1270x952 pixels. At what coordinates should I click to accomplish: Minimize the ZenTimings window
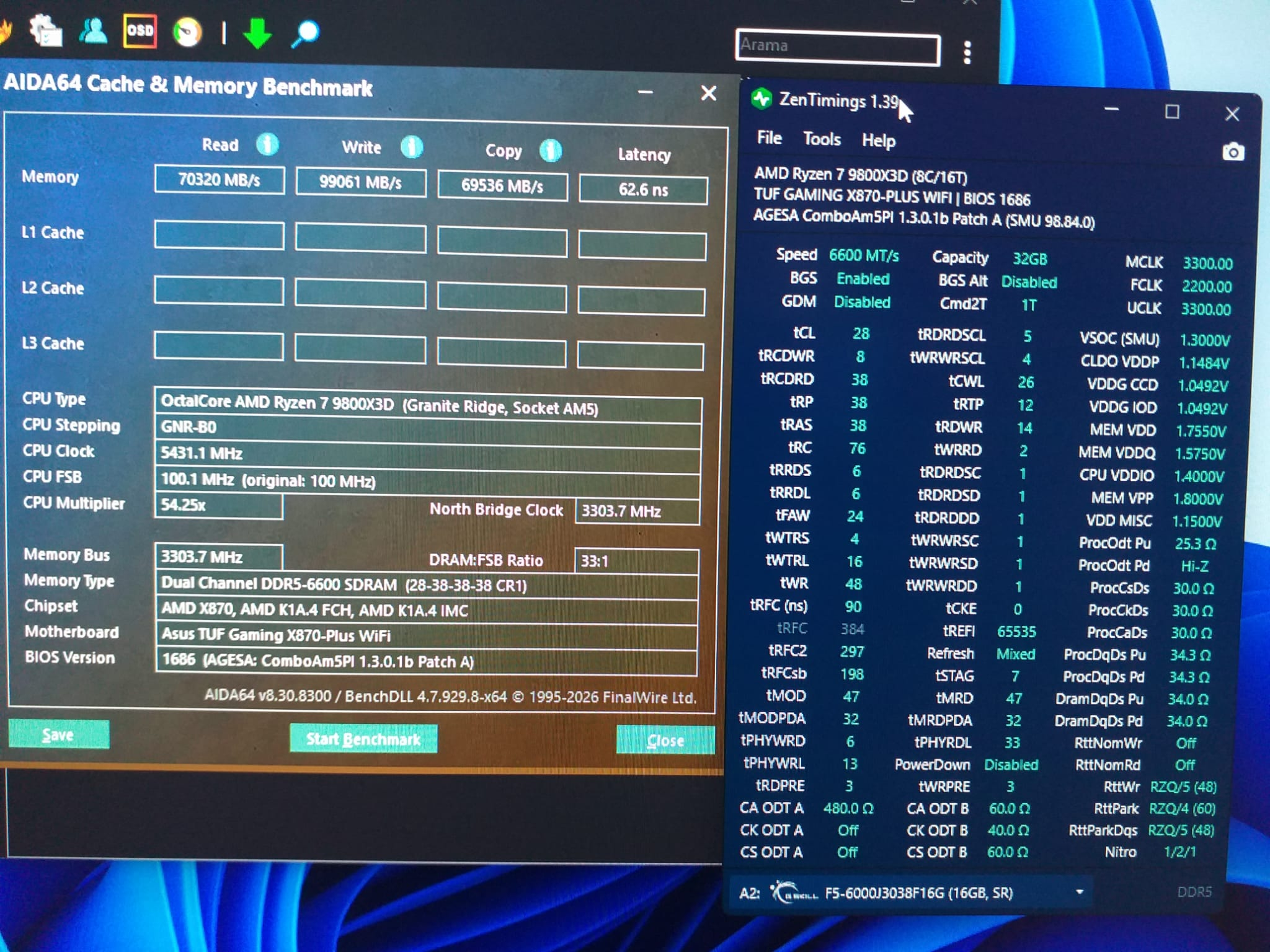pyautogui.click(x=1111, y=110)
